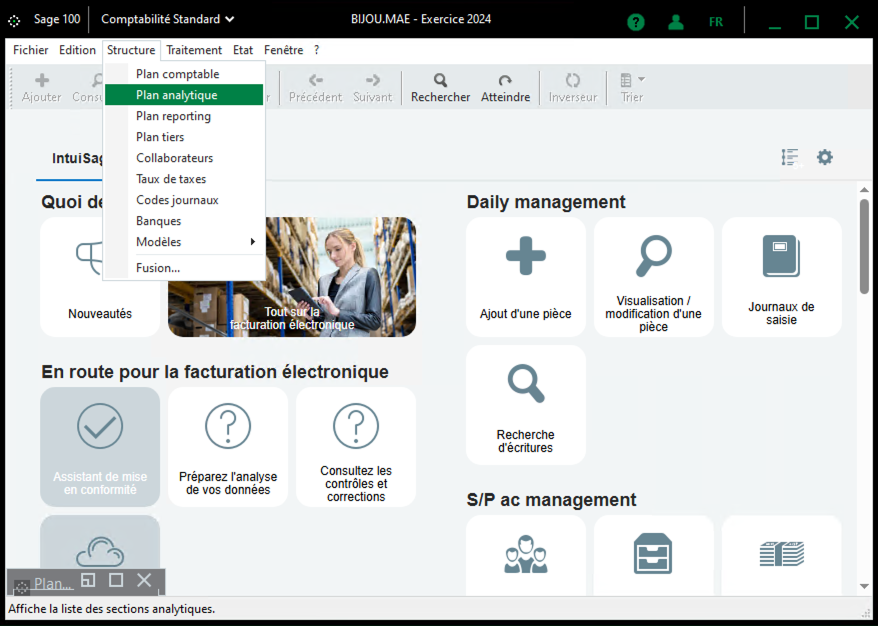Screen dimensions: 878x626
Task: Choose Codes journaux from Structure menu
Action: 177,200
